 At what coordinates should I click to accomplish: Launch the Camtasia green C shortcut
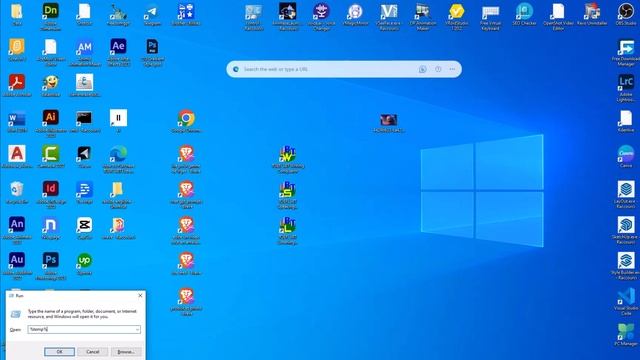51,154
